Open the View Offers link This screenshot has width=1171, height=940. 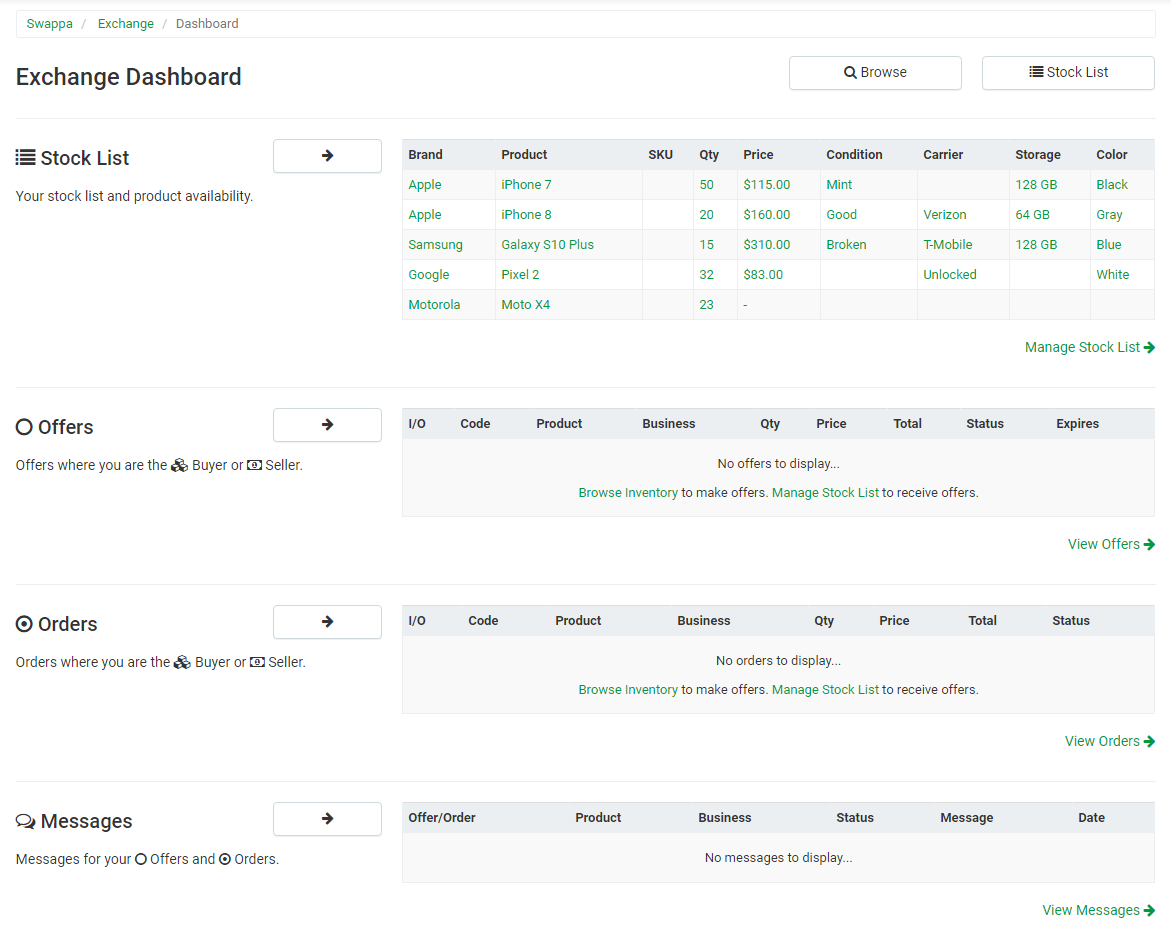1111,544
